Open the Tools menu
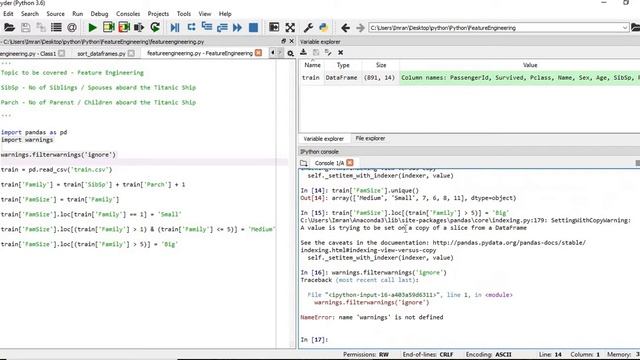The width and height of the screenshot is (640, 360). pos(184,14)
